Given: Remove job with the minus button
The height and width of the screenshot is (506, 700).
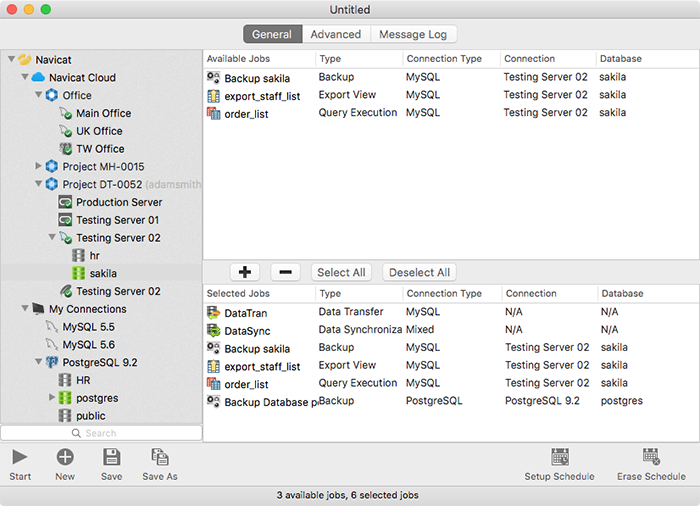Looking at the screenshot, I should click(x=285, y=272).
